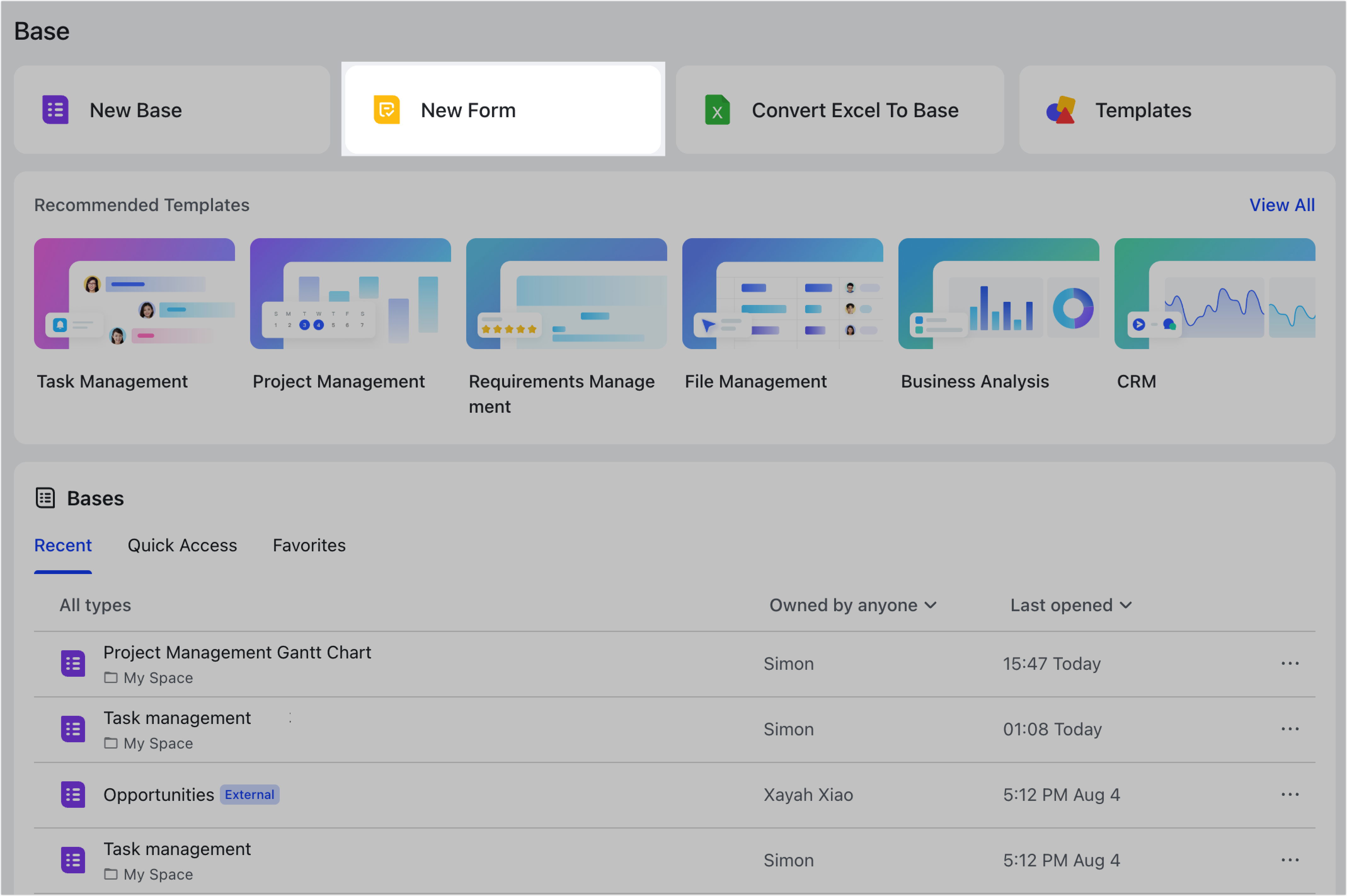Click base icon of Opportunities row

[73, 794]
